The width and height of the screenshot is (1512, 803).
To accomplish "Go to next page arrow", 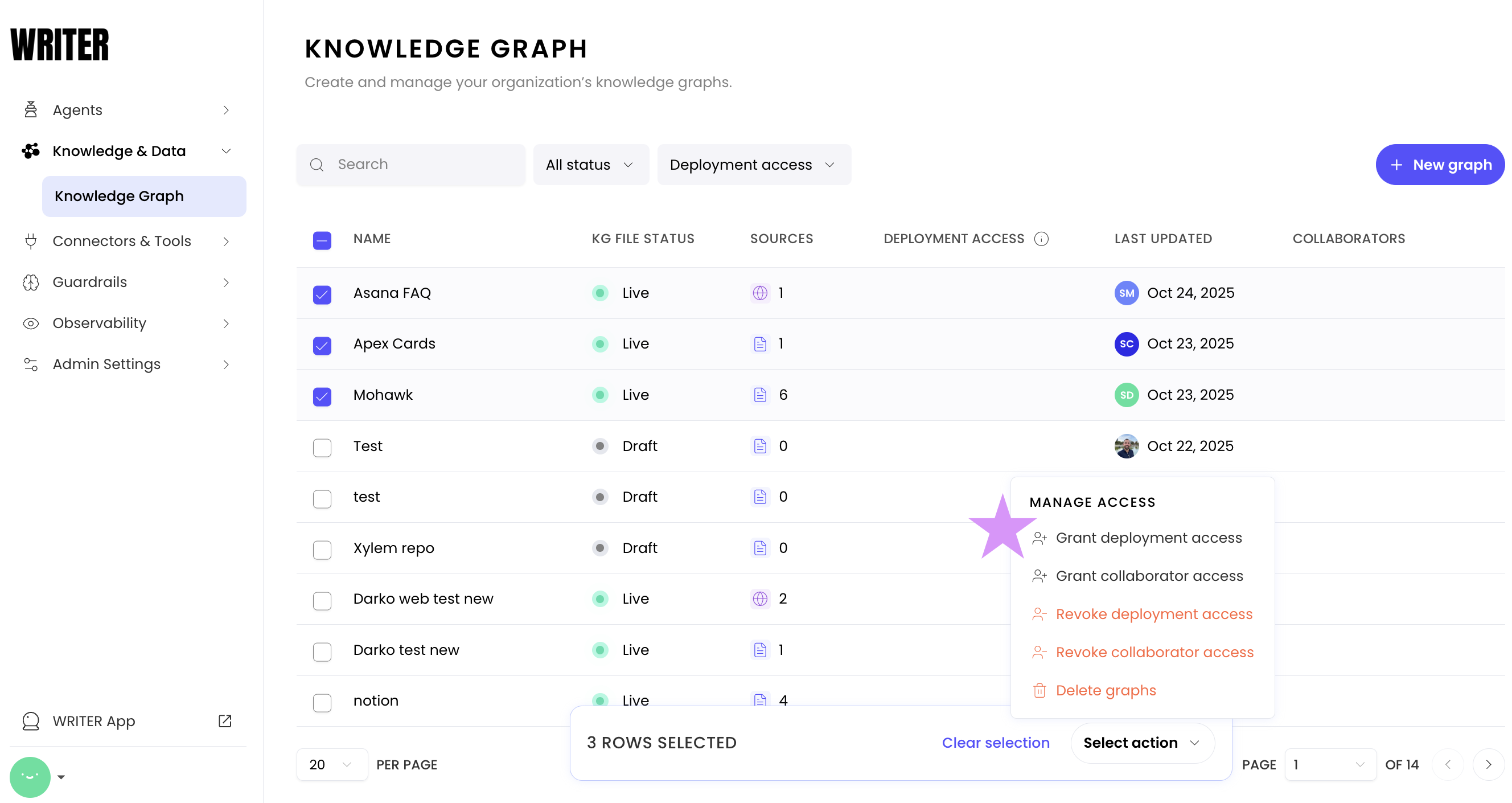I will point(1488,764).
